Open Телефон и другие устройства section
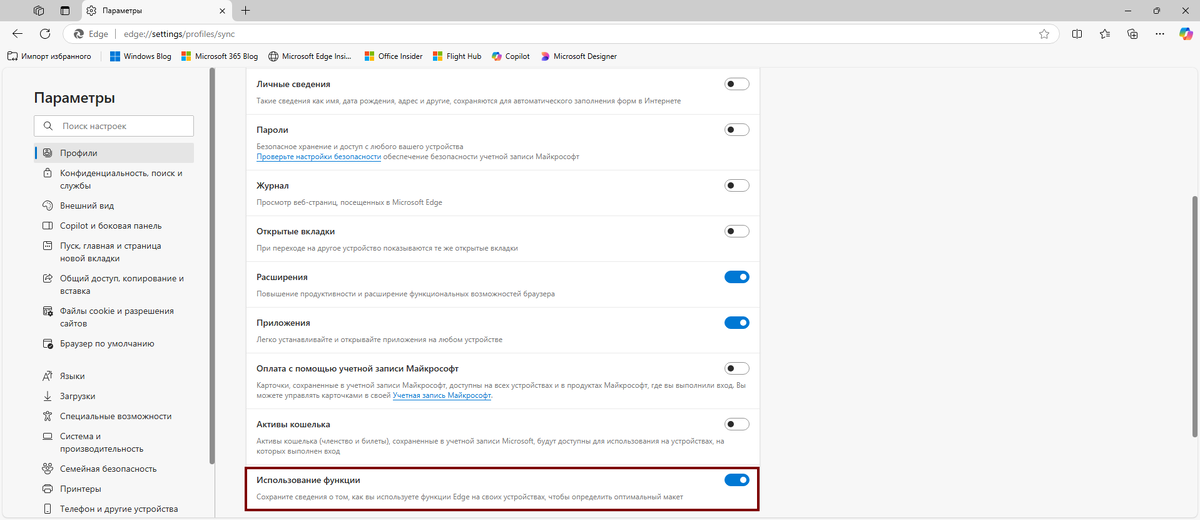Image resolution: width=1200 pixels, height=520 pixels. click(x=114, y=509)
